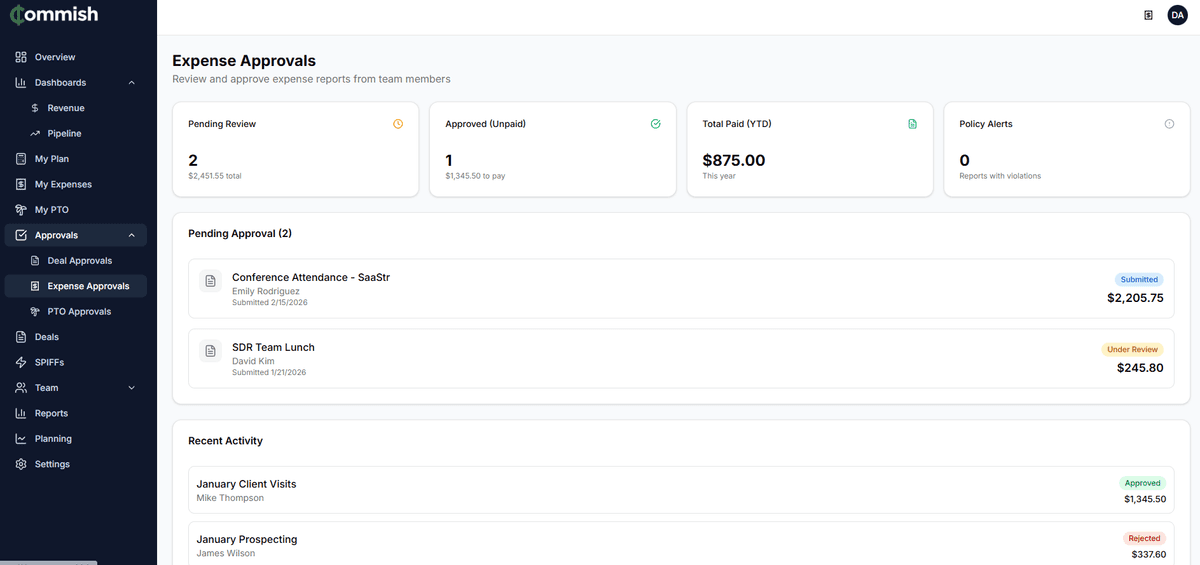1200x565 pixels.
Task: Click the Settings gear icon
Action: click(21, 464)
